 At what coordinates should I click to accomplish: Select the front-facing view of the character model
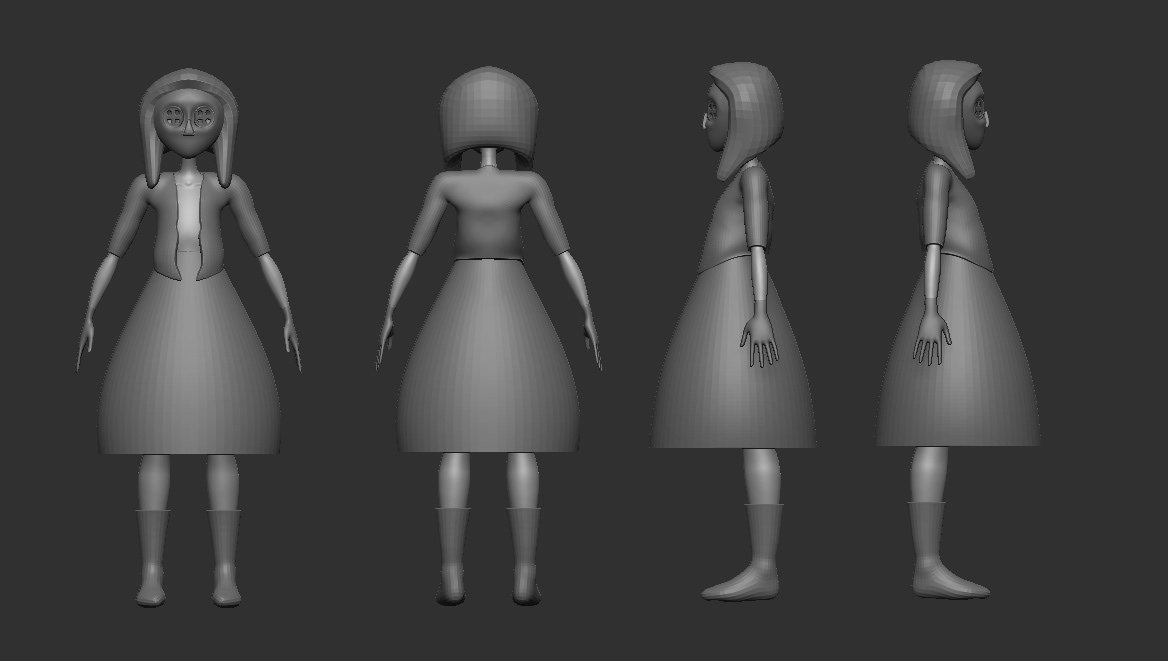click(189, 337)
